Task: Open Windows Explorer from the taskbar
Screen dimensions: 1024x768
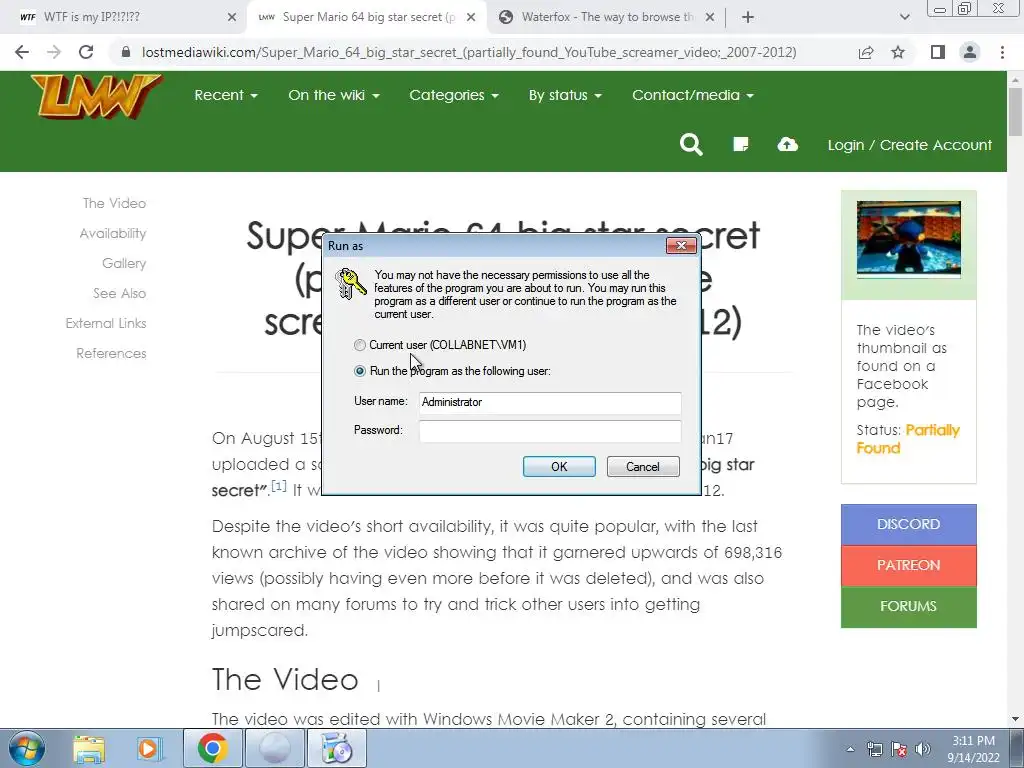Action: [x=89, y=748]
